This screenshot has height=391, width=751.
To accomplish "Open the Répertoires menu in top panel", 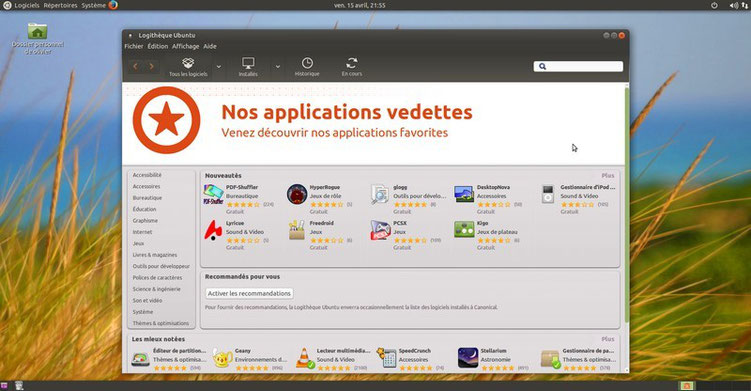I will click(x=60, y=5).
